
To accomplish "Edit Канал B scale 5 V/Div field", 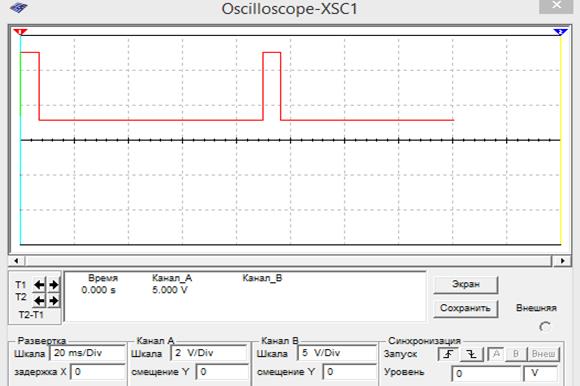I will 337,353.
